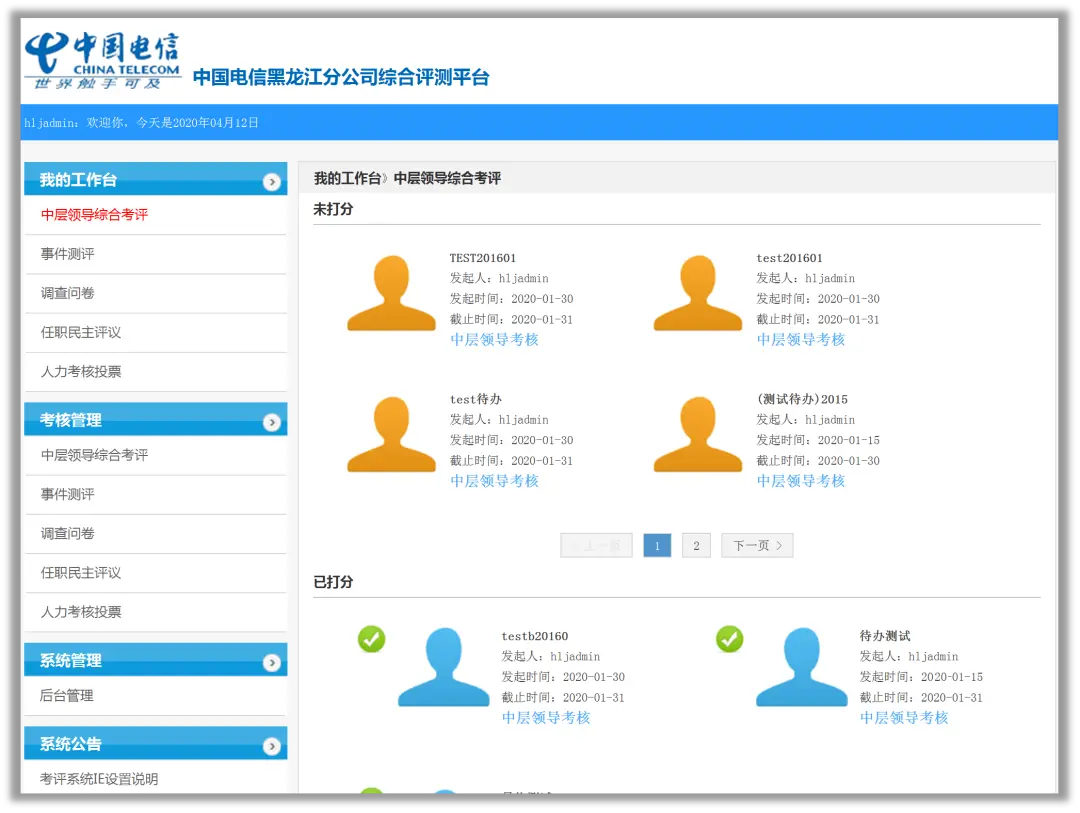Click the blue avatar for 待办测试

tap(802, 667)
